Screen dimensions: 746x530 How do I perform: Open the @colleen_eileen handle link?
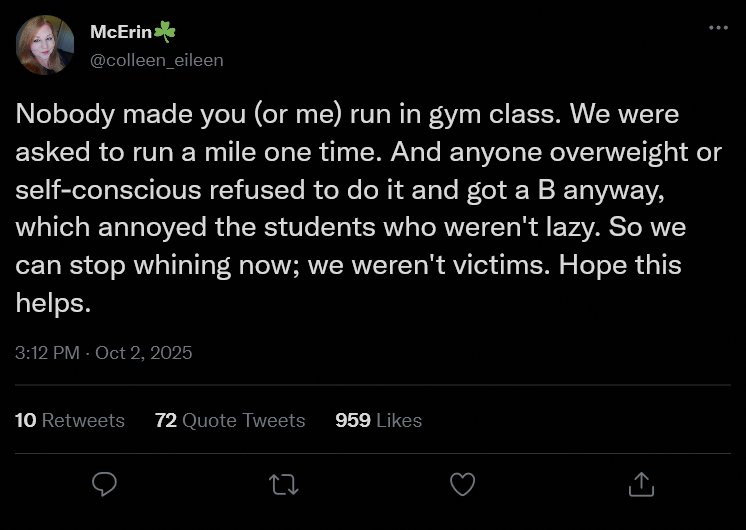pyautogui.click(x=156, y=60)
